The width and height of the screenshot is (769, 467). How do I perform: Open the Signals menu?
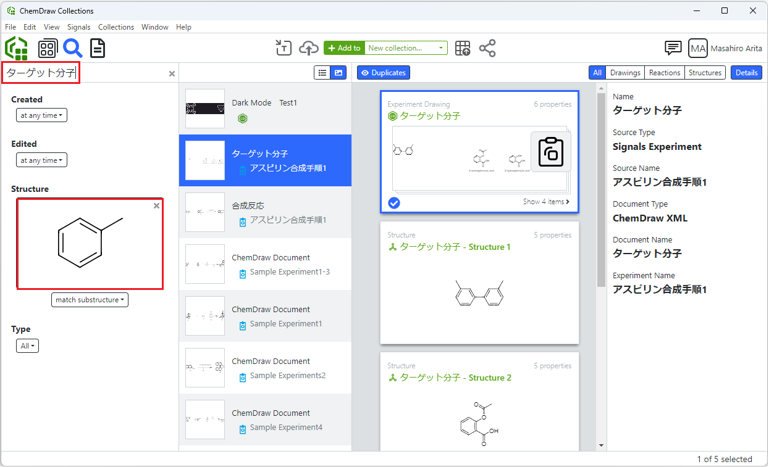[x=78, y=27]
